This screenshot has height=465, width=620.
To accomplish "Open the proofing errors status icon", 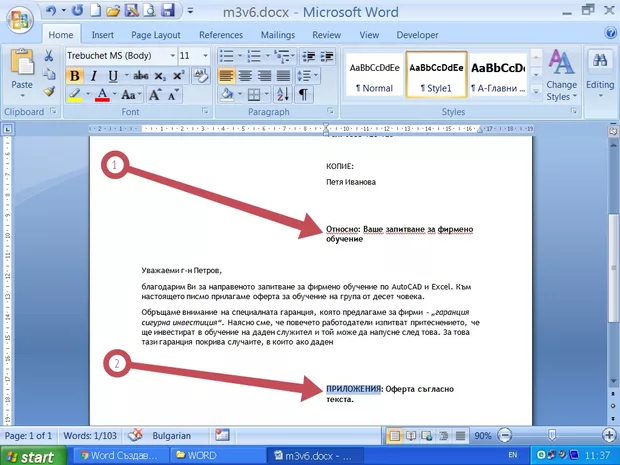I will pos(135,435).
